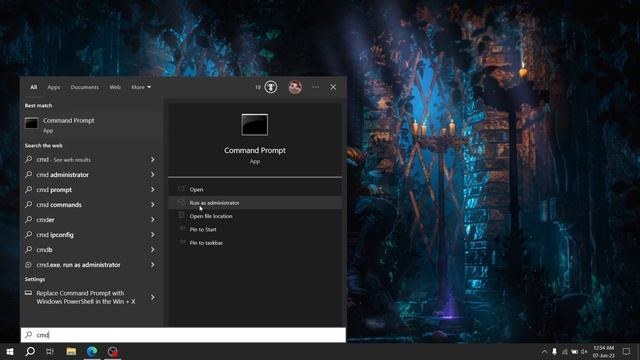Switch to the Apps filter tab
Image resolution: width=640 pixels, height=360 pixels.
53,87
